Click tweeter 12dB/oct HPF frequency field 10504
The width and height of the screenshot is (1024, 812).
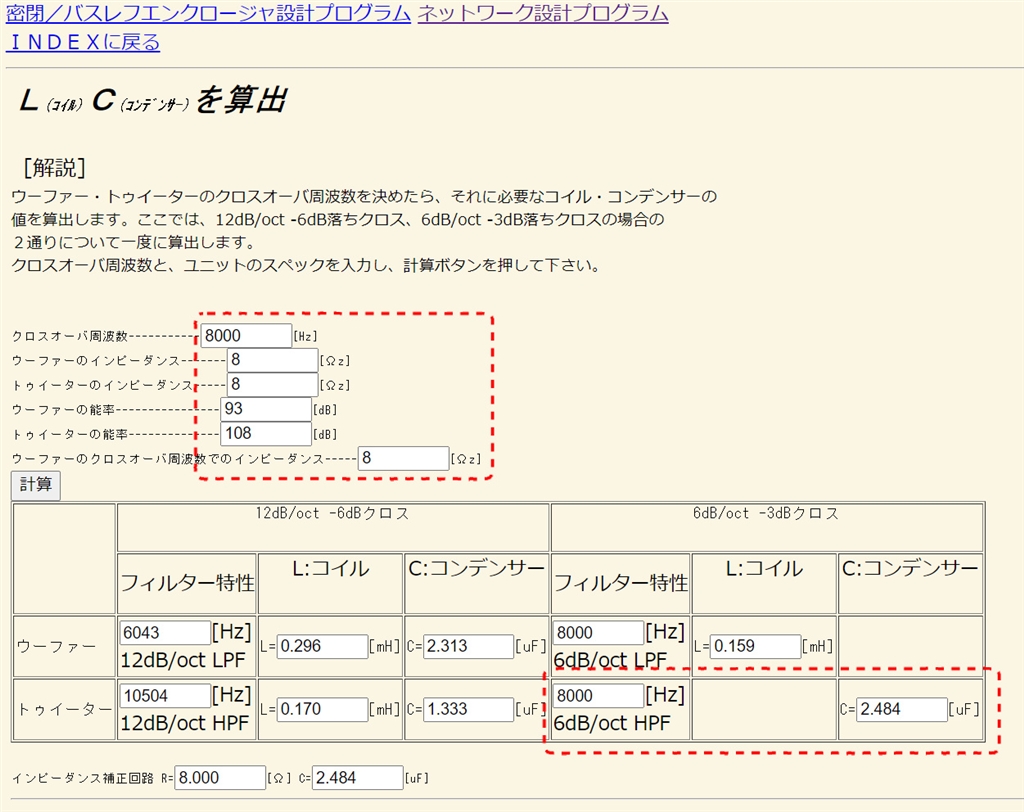pos(165,695)
